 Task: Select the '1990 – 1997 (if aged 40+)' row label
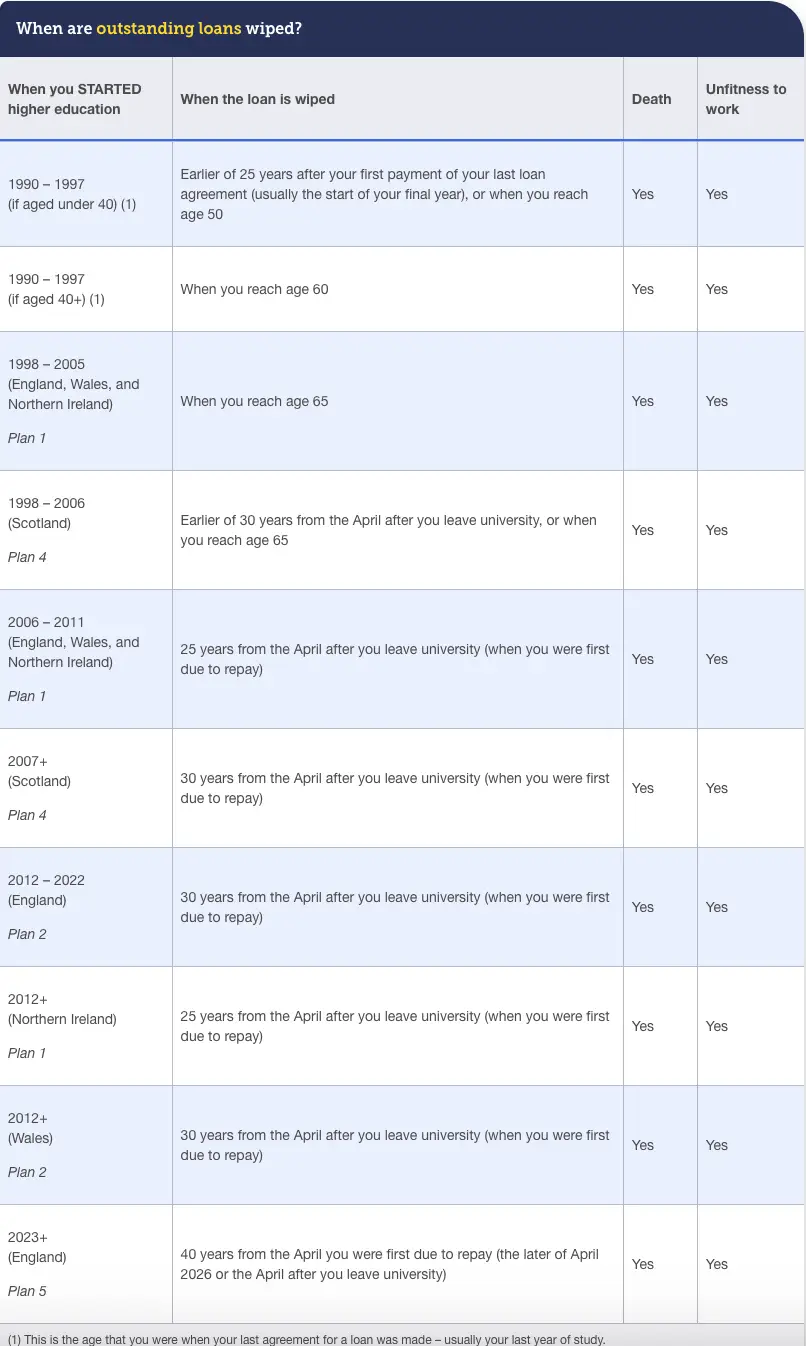tap(56, 289)
